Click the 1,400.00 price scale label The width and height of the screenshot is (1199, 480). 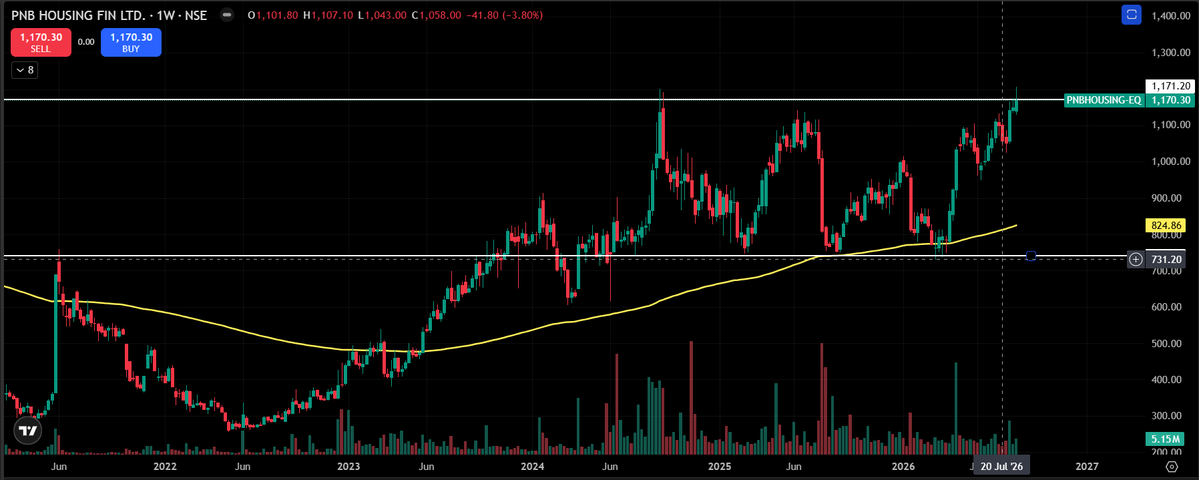[x=1170, y=16]
